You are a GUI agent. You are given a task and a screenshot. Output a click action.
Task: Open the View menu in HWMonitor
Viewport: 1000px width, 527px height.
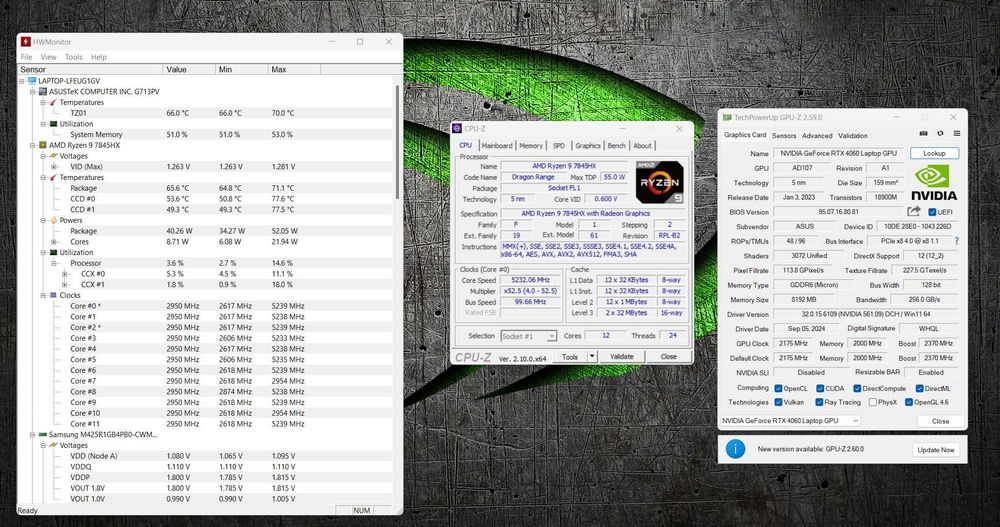click(x=48, y=57)
